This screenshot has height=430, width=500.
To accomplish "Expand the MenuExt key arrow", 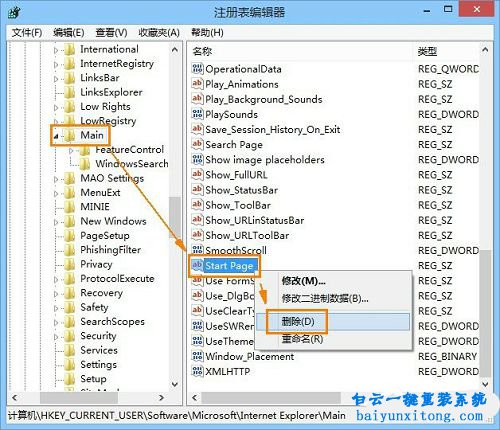I will 56,193.
